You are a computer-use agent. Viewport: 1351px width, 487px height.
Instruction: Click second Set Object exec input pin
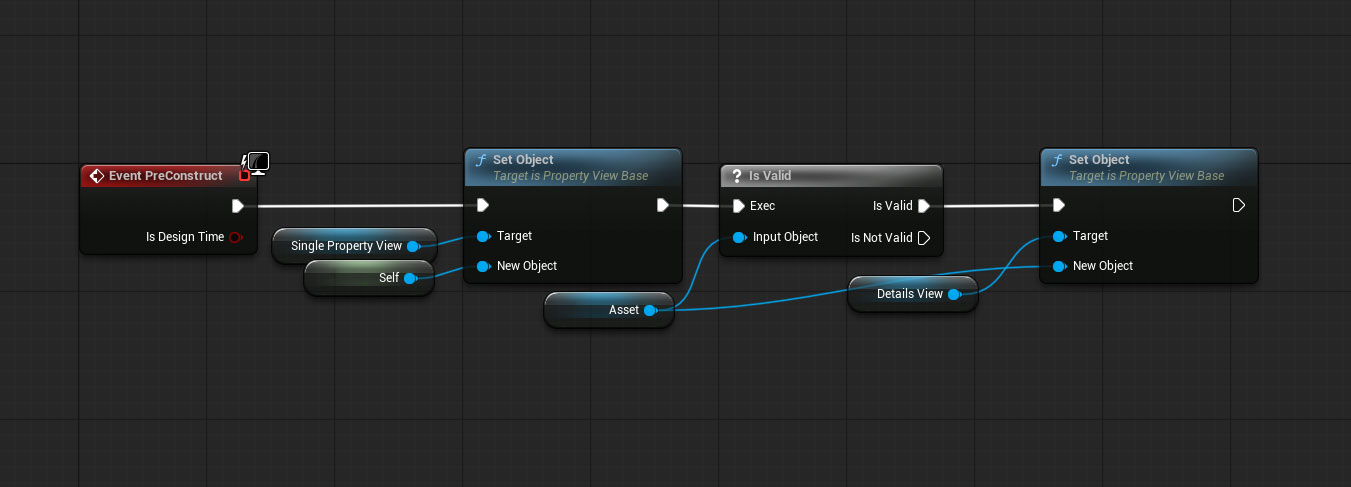(x=1059, y=205)
